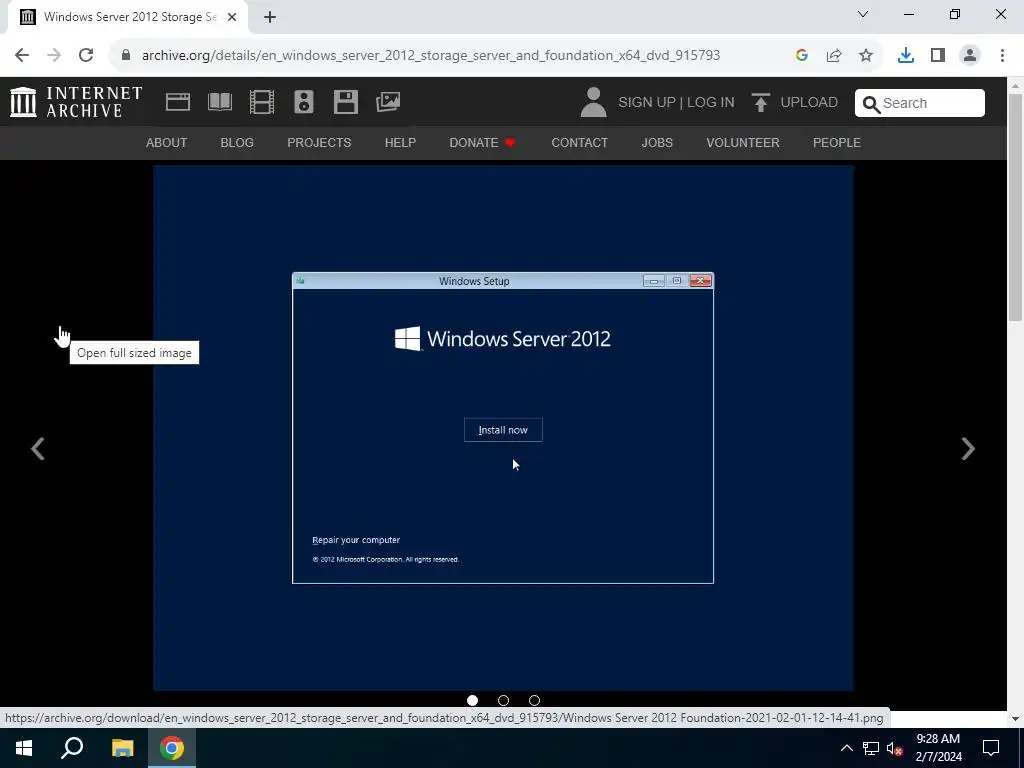
Task: Click the muted volume tray icon
Action: click(x=894, y=748)
